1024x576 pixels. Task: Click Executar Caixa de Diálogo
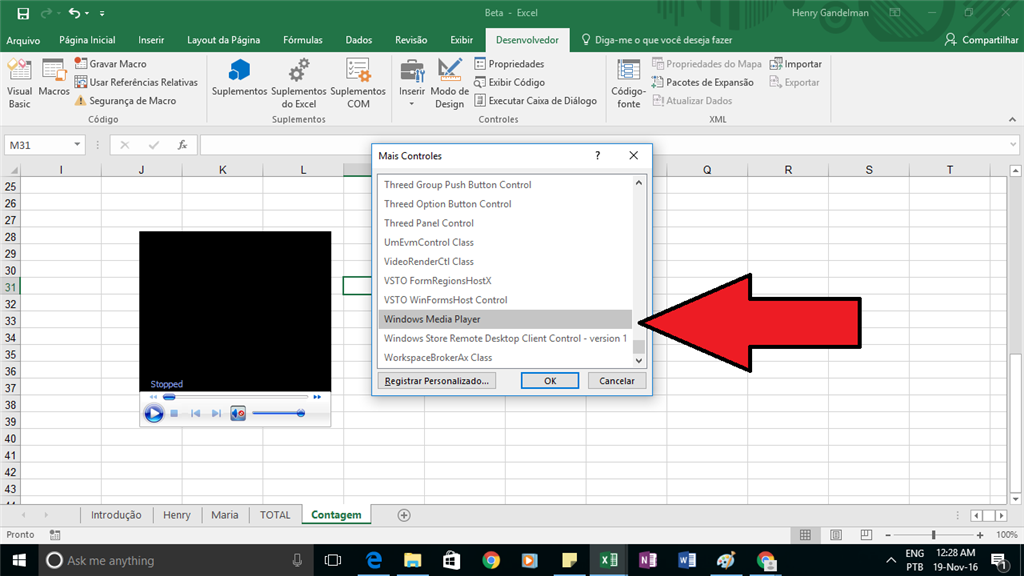coord(536,101)
